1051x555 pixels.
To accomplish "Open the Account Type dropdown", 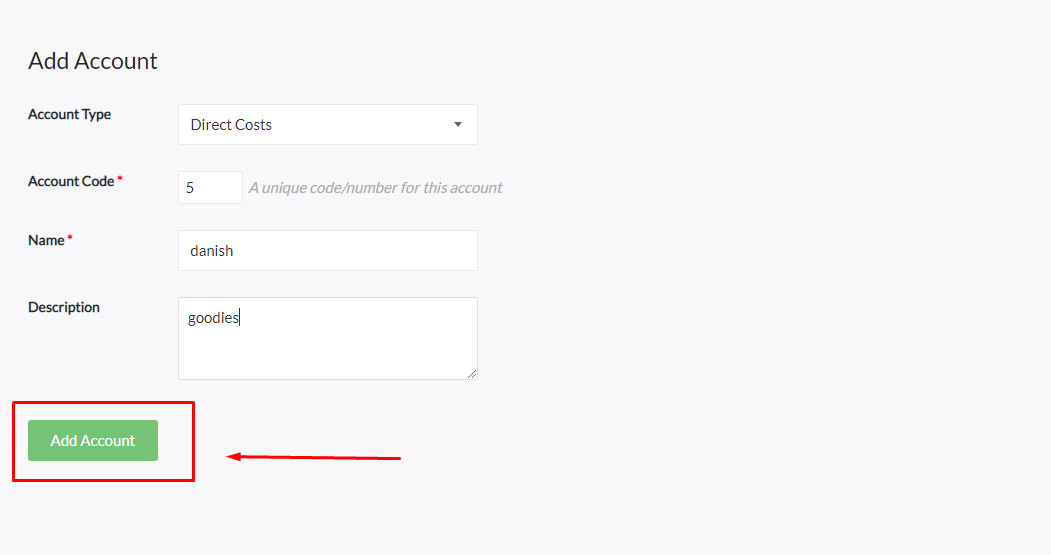I will tap(327, 125).
